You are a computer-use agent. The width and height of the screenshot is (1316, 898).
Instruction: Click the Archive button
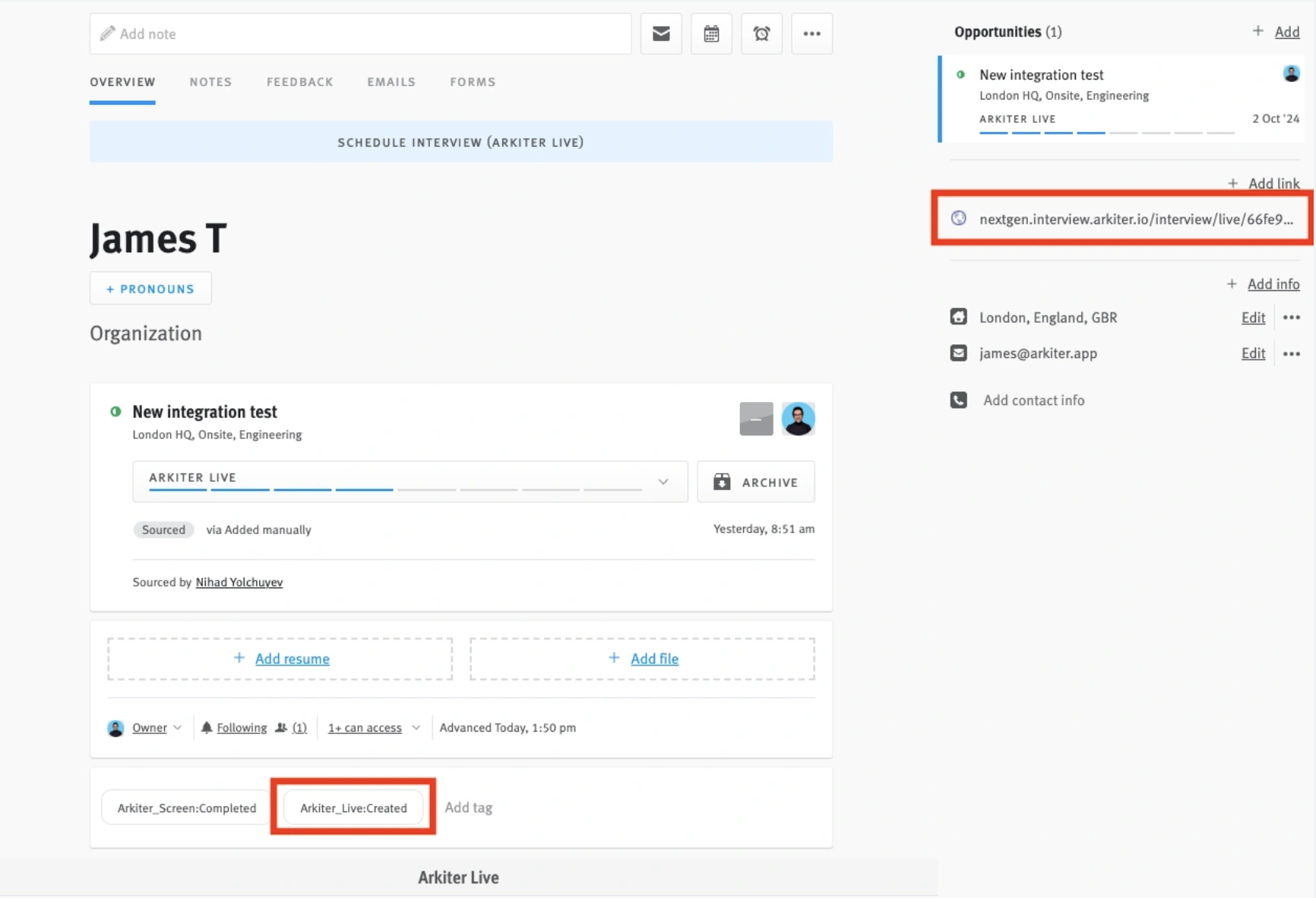point(755,482)
